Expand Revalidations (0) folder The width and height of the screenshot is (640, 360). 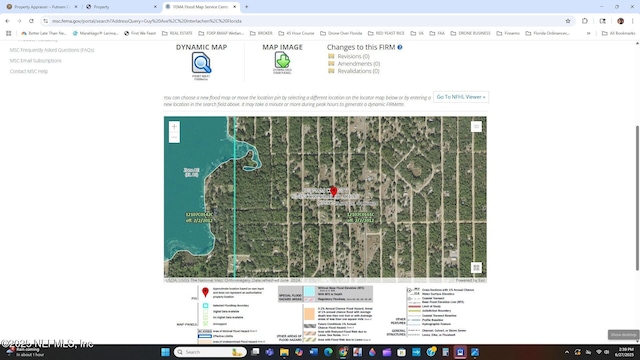pyautogui.click(x=353, y=71)
